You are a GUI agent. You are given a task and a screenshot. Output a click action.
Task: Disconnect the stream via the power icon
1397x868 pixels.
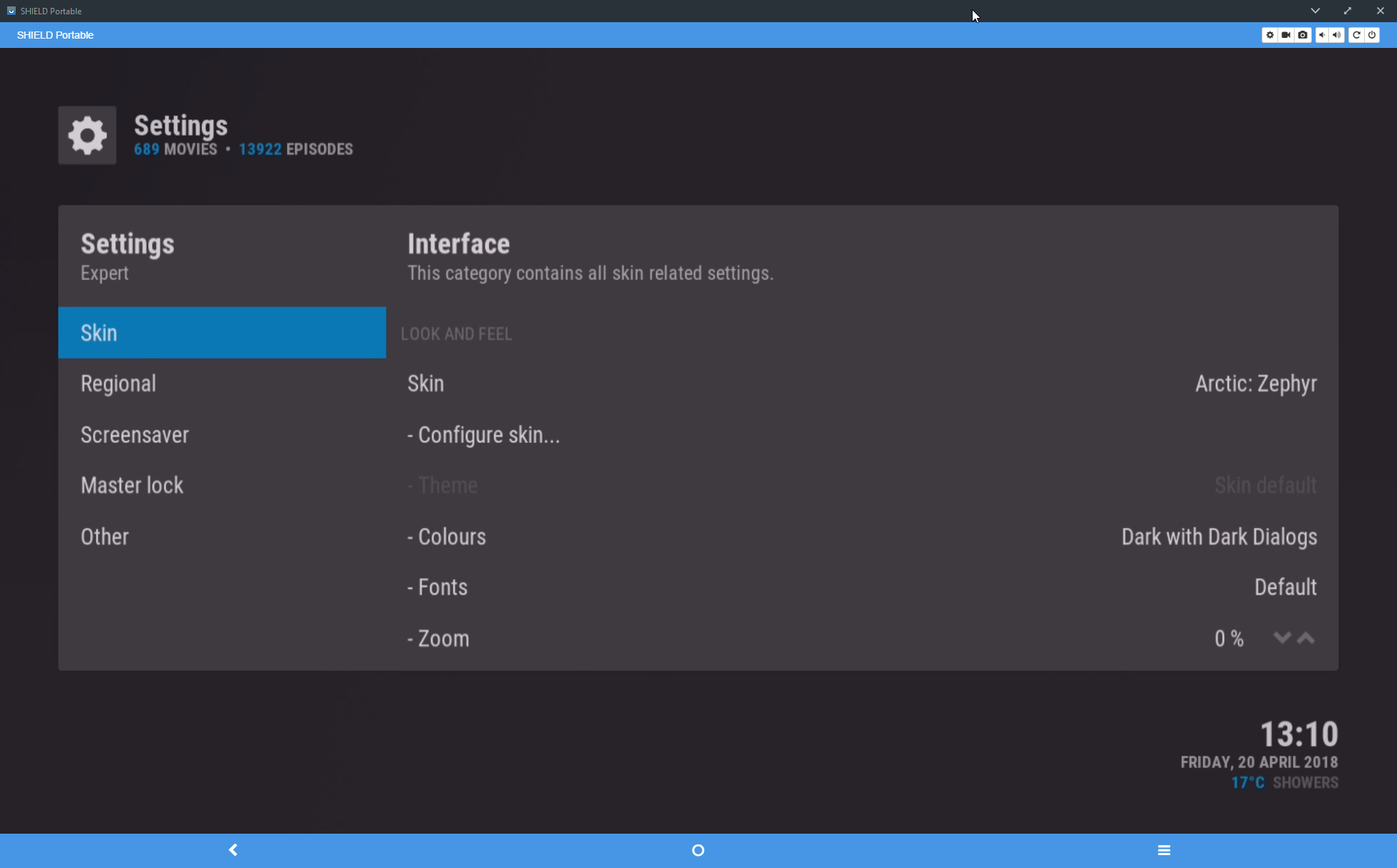(1372, 35)
